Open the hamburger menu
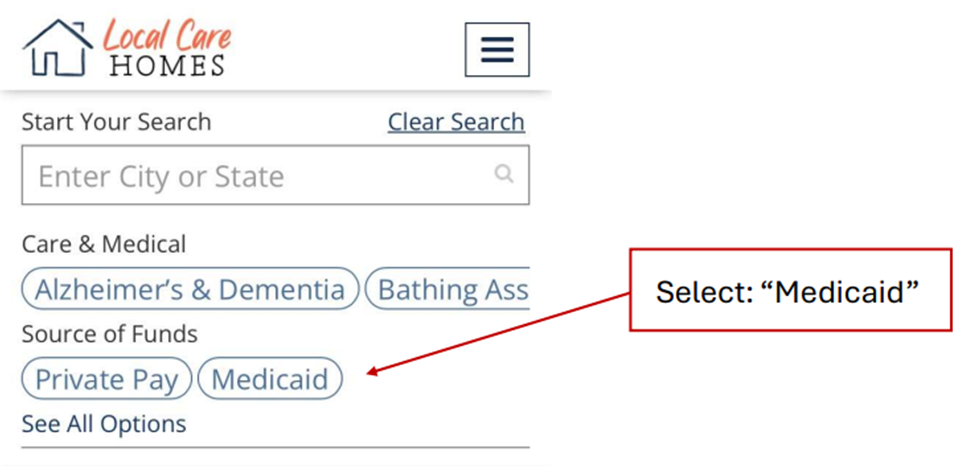The width and height of the screenshot is (963, 466). [x=497, y=49]
